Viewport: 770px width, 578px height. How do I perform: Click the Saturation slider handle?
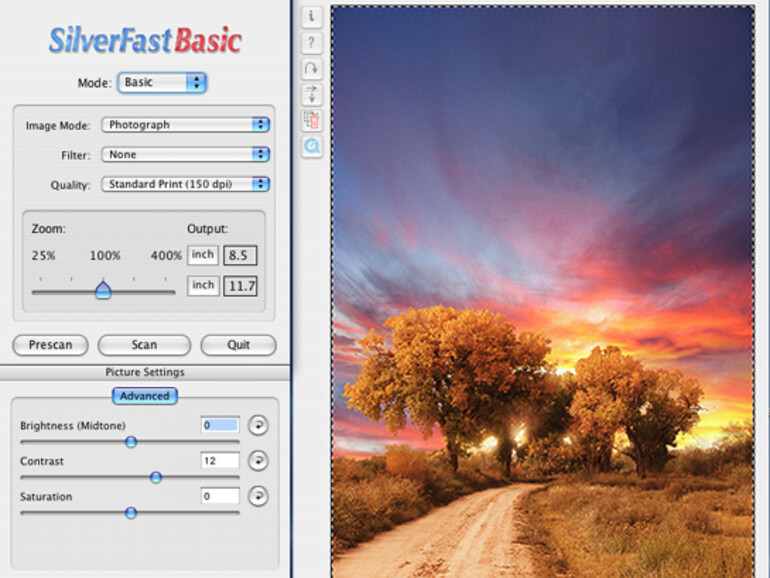coord(131,513)
